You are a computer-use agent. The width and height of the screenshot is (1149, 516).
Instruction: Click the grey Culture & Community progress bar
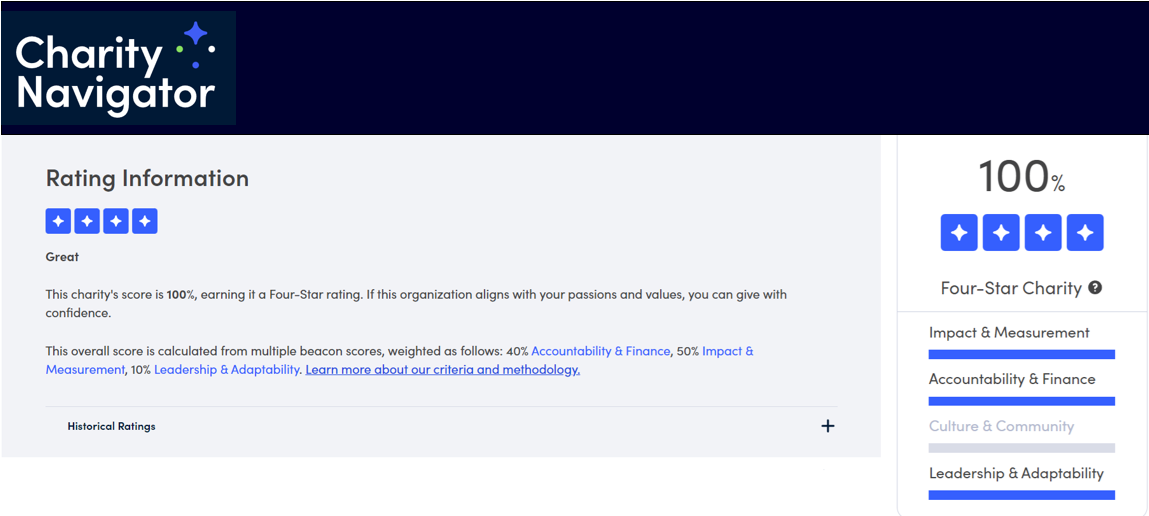coord(1021,448)
